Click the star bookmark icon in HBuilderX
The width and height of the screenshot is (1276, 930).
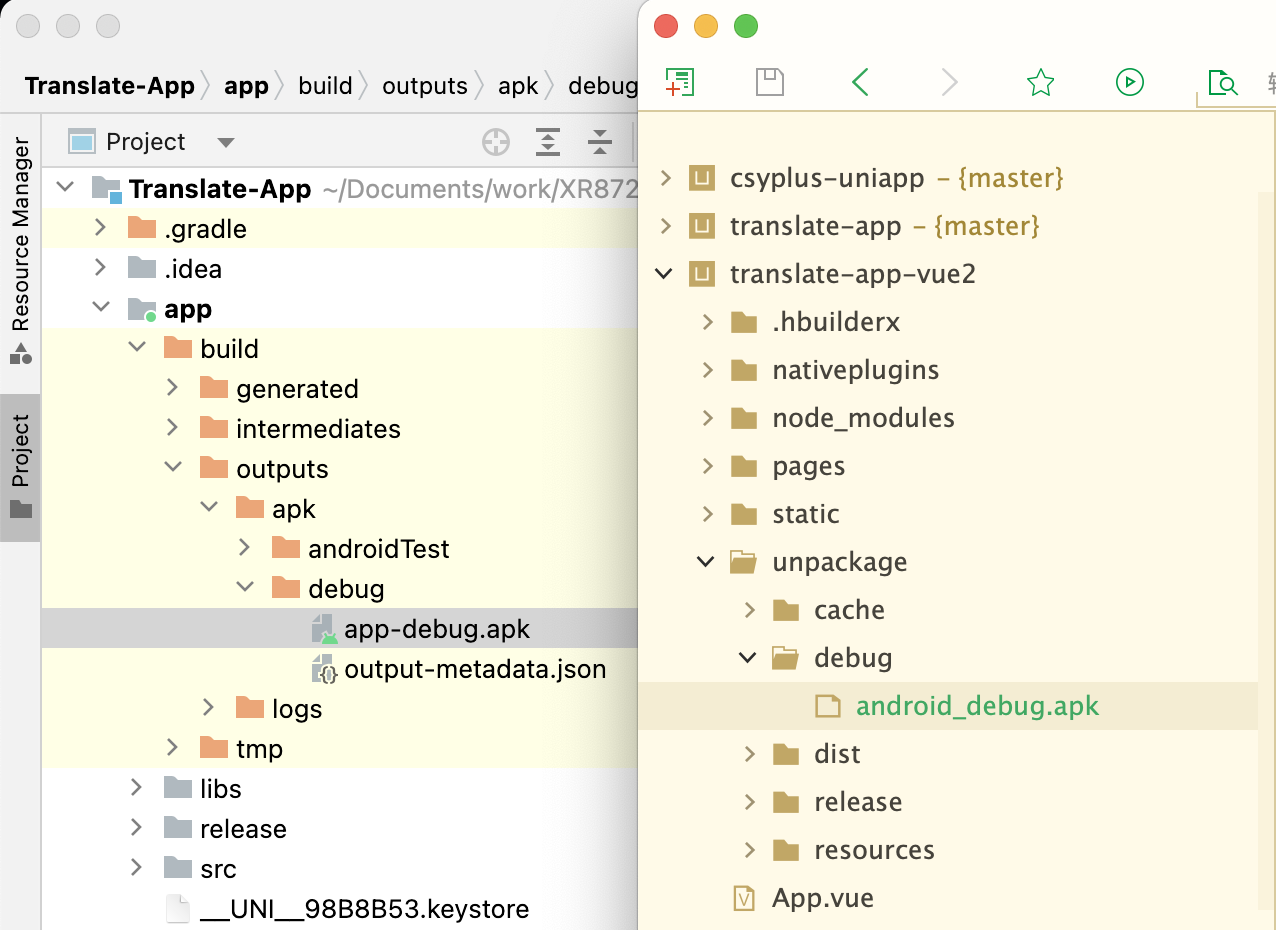point(1041,82)
